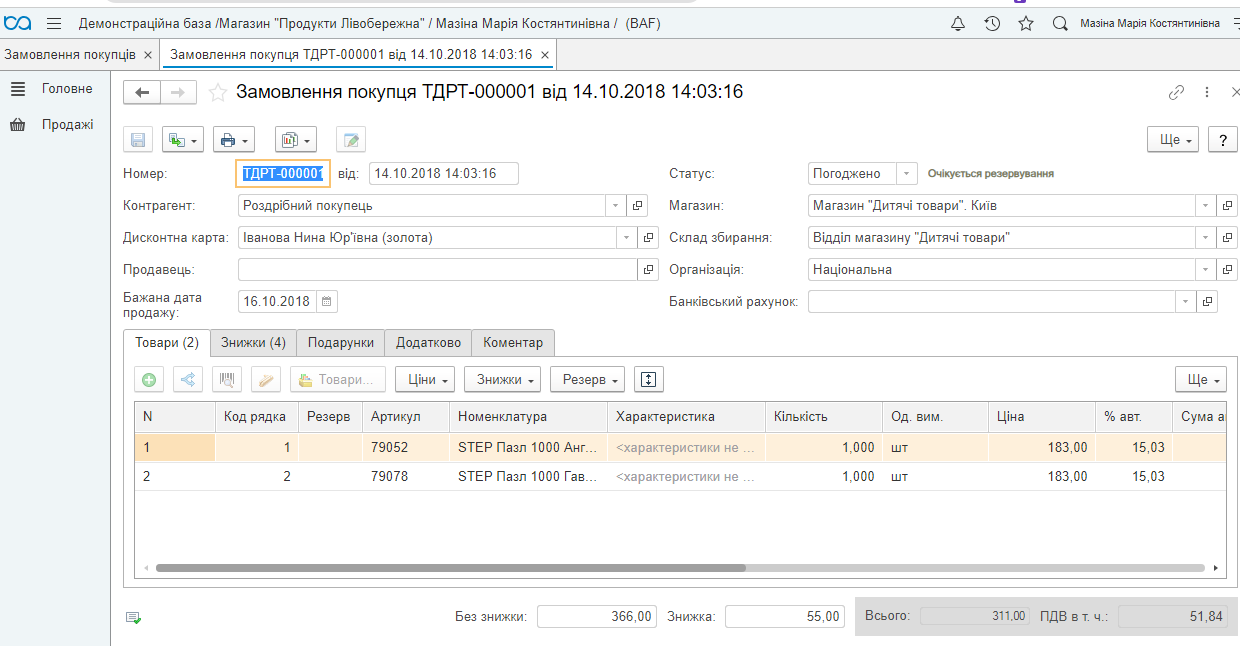Click the help question mark button
The image size is (1240, 646).
pyautogui.click(x=1222, y=140)
